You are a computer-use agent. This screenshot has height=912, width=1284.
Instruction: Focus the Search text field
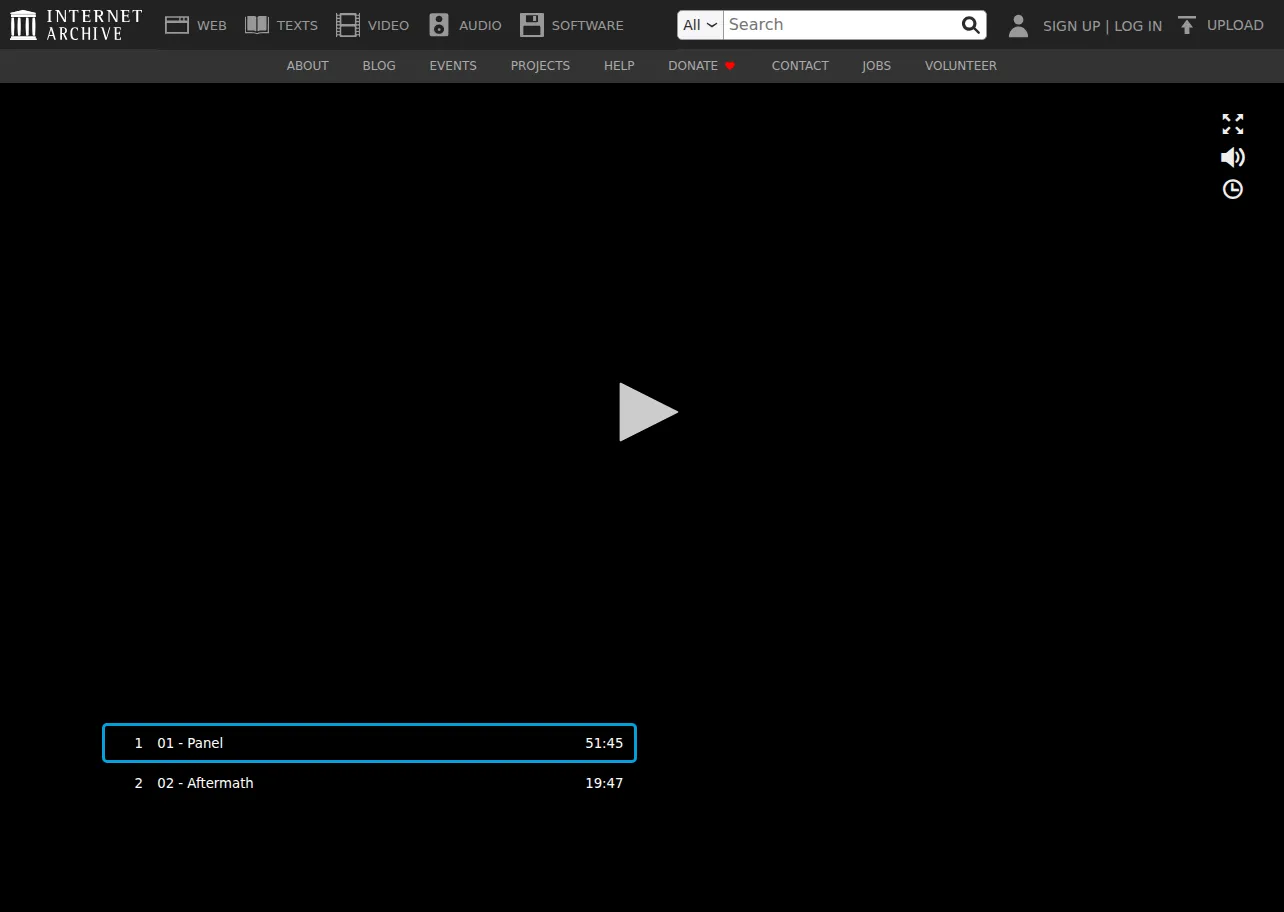pos(840,25)
